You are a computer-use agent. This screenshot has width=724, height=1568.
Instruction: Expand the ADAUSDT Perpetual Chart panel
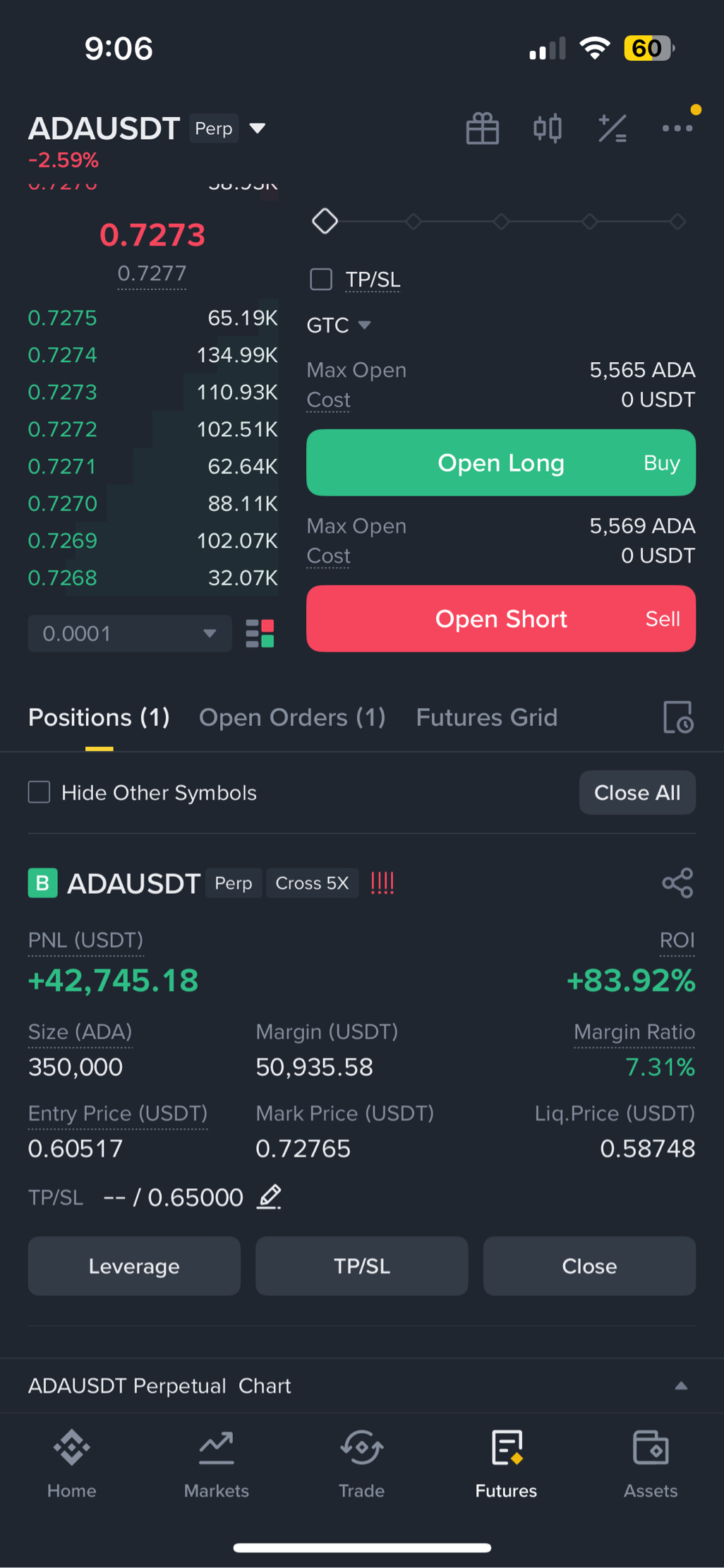(x=680, y=1386)
